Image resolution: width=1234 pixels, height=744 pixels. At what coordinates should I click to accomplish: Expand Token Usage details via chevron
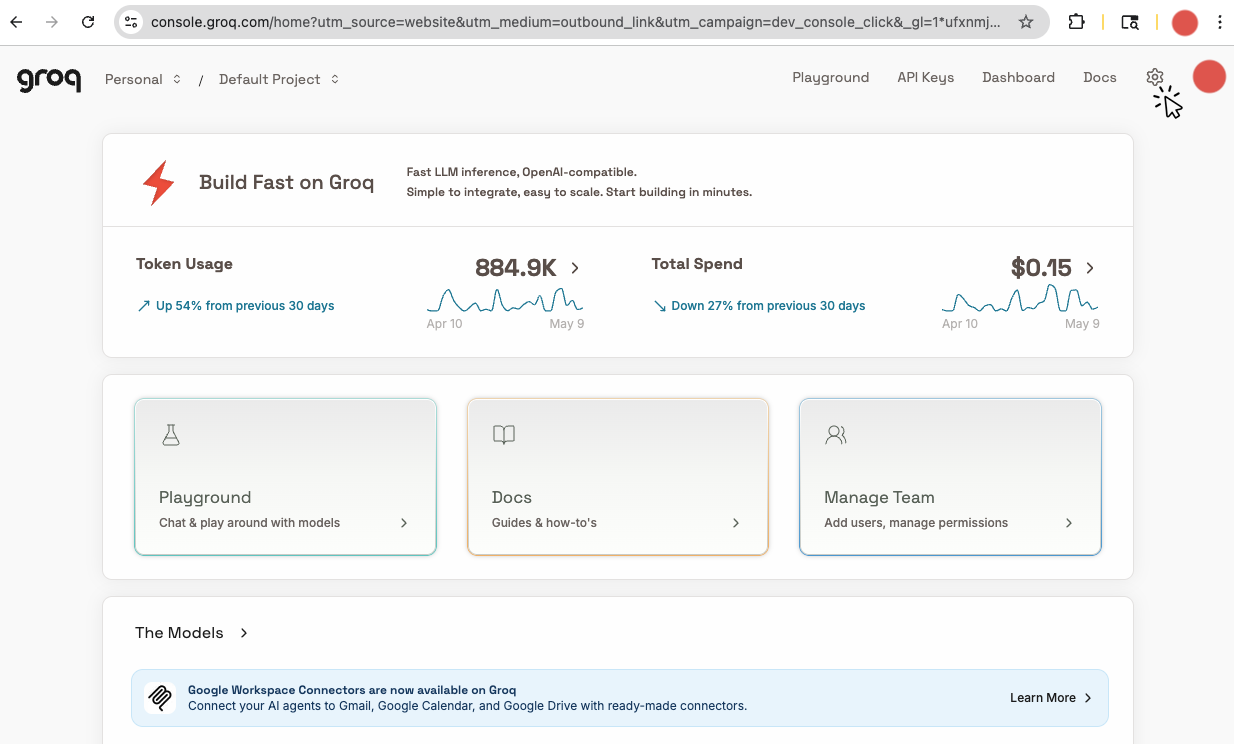click(x=575, y=268)
